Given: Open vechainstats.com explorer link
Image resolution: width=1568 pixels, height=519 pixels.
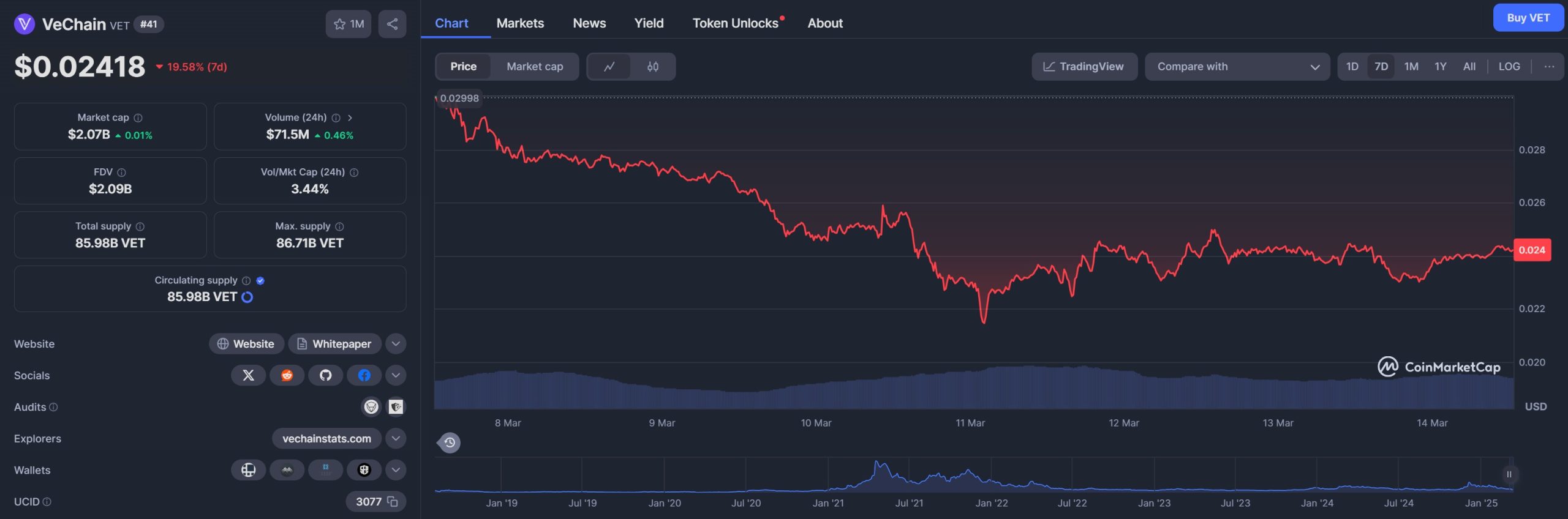Looking at the screenshot, I should (x=326, y=438).
